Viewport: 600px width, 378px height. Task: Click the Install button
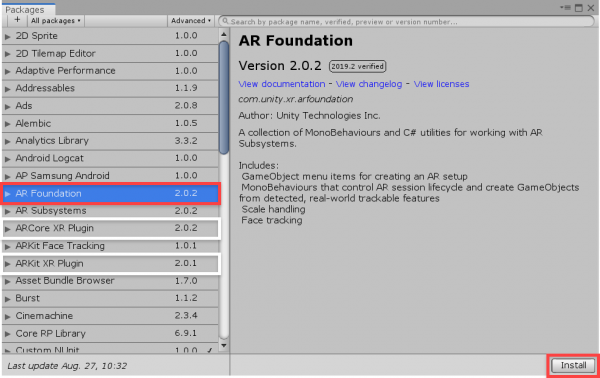pos(573,365)
